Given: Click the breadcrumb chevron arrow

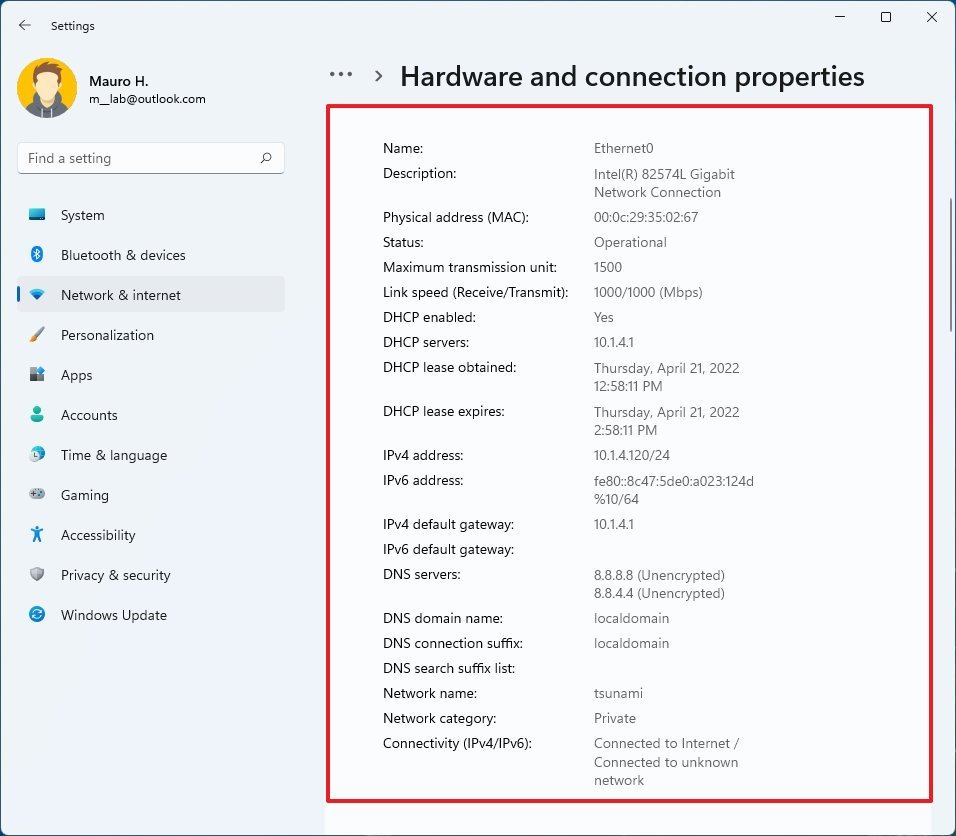Looking at the screenshot, I should point(379,76).
